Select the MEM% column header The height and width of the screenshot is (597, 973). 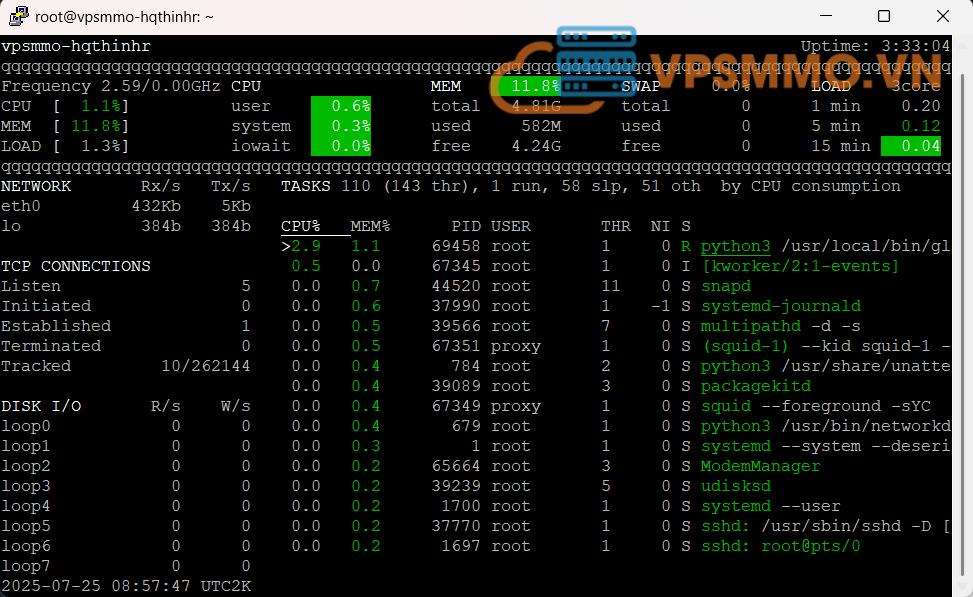tap(370, 226)
